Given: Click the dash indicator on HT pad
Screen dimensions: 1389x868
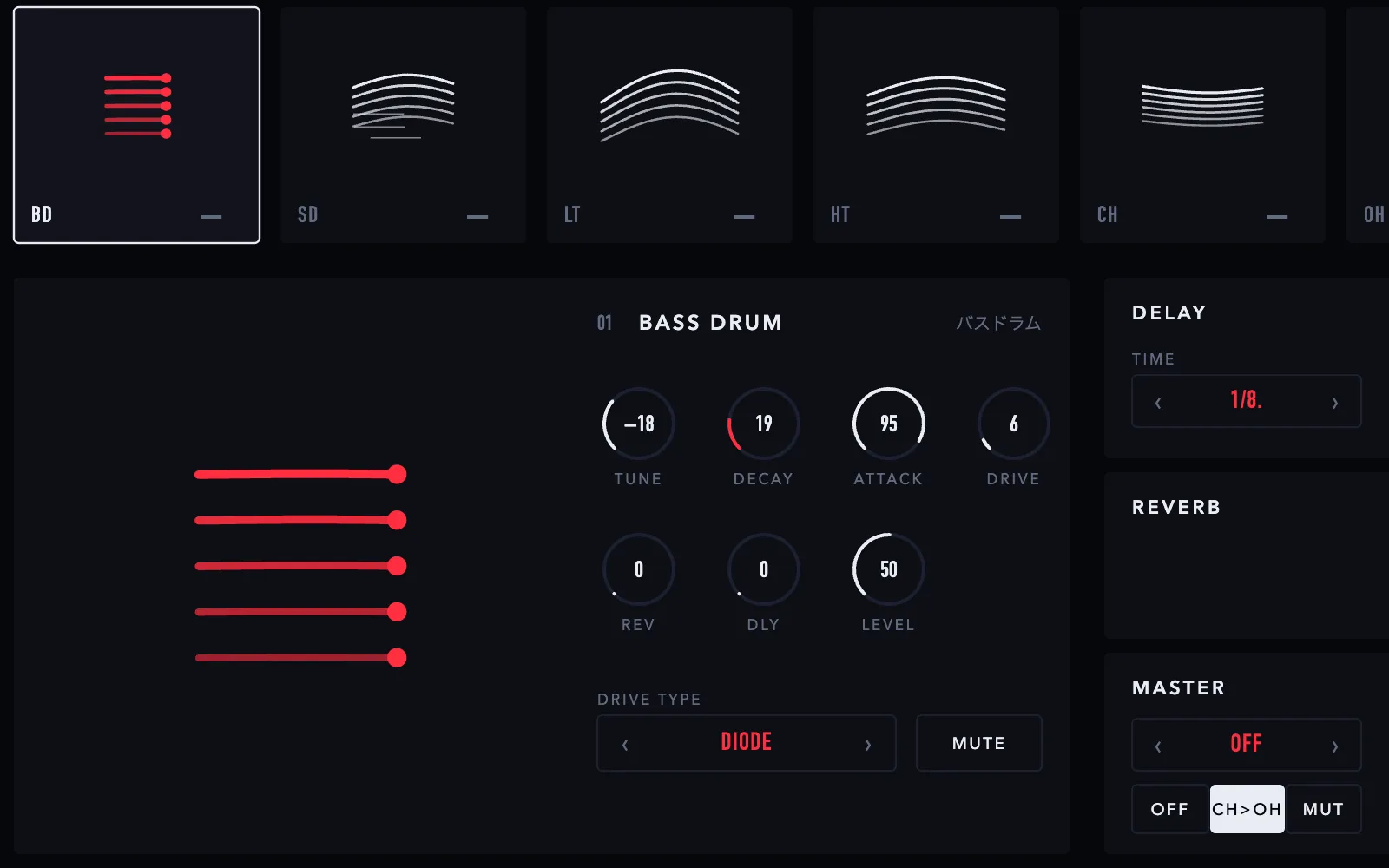Looking at the screenshot, I should (x=1010, y=216).
